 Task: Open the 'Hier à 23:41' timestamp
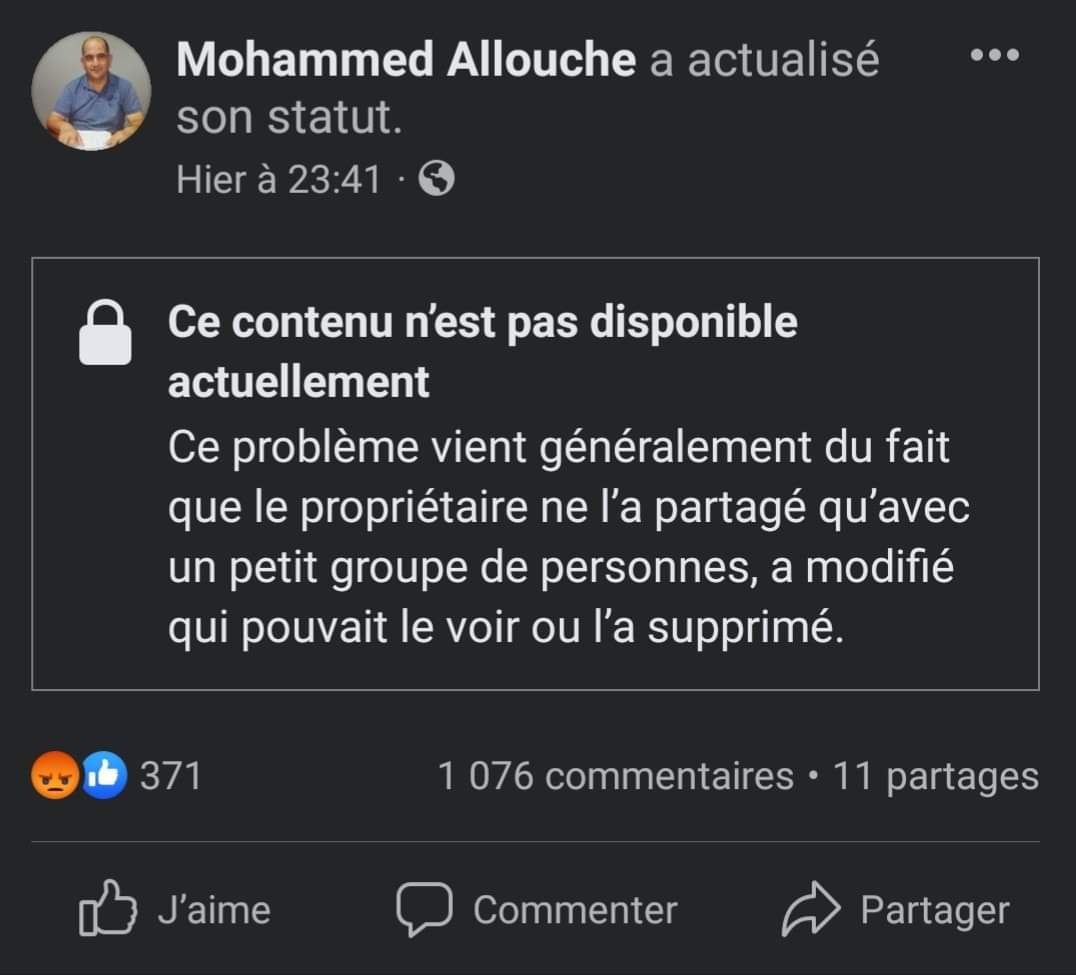(278, 179)
